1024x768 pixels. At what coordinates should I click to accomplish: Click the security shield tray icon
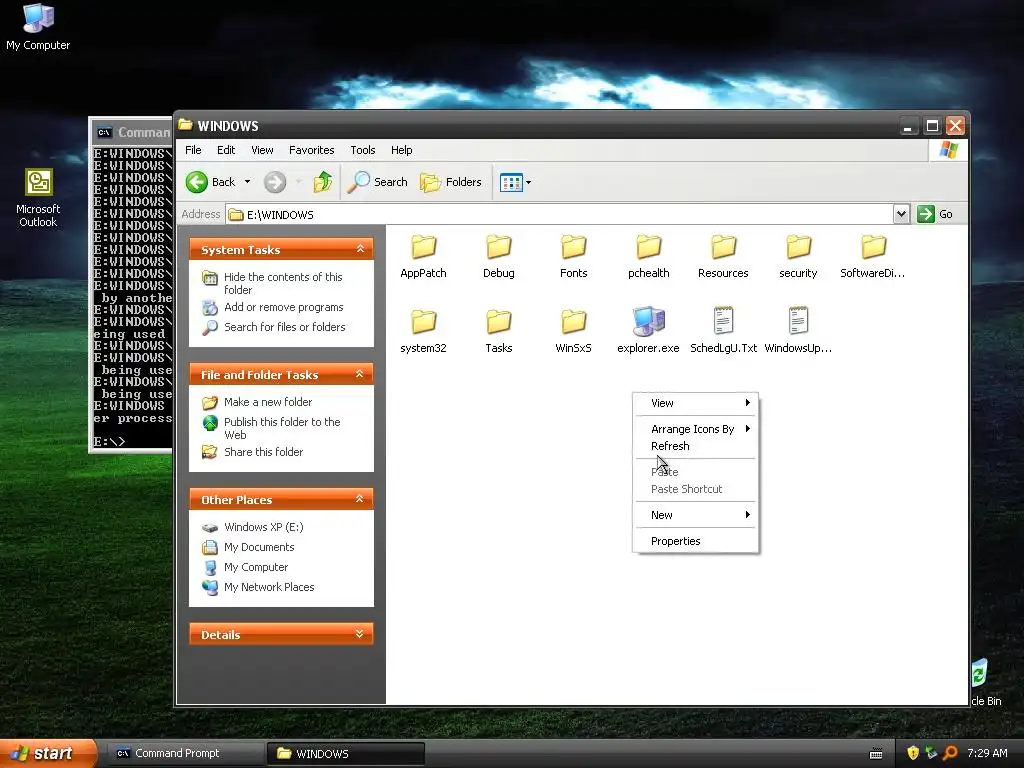913,753
